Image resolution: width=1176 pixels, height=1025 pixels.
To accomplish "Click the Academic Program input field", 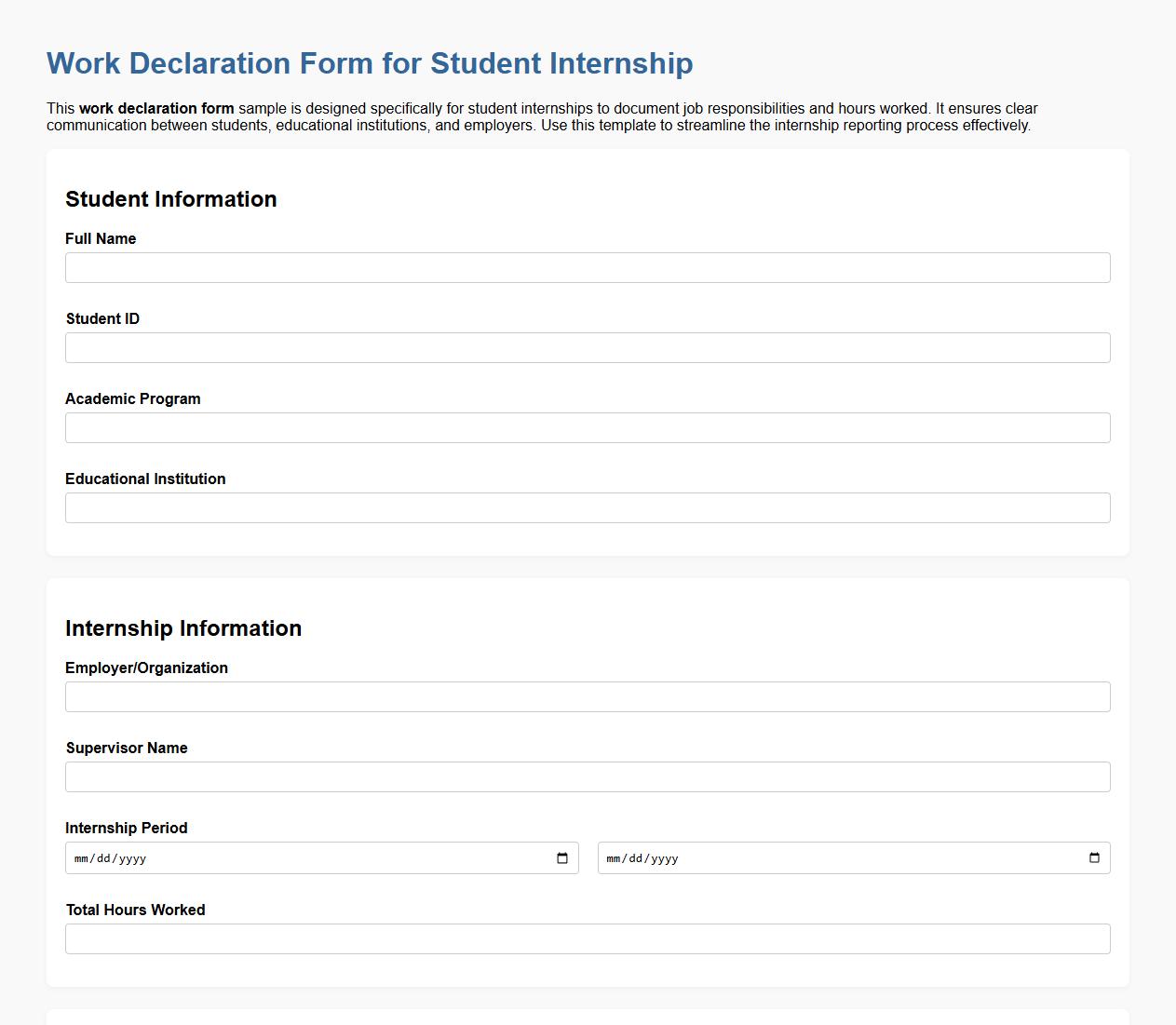I will [588, 427].
